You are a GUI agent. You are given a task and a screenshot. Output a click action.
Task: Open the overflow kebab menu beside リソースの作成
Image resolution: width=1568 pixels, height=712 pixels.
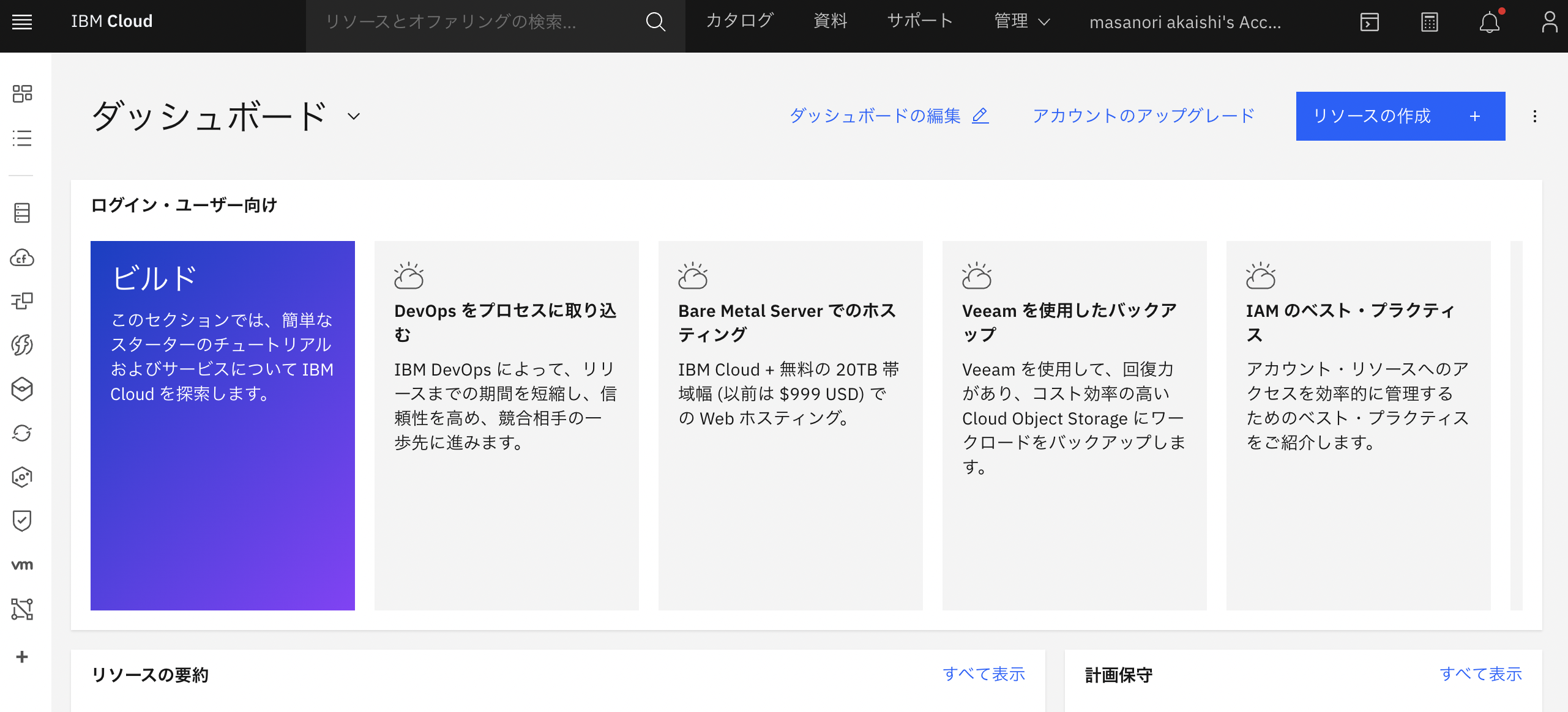pyautogui.click(x=1534, y=116)
